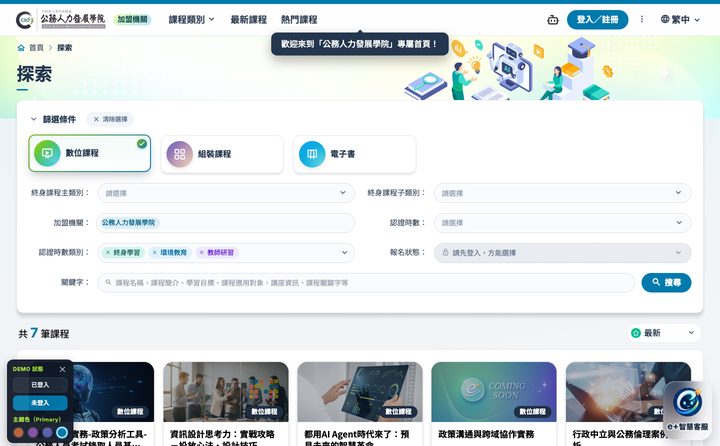
Task: Select the 電子書 filter card
Action: point(354,154)
